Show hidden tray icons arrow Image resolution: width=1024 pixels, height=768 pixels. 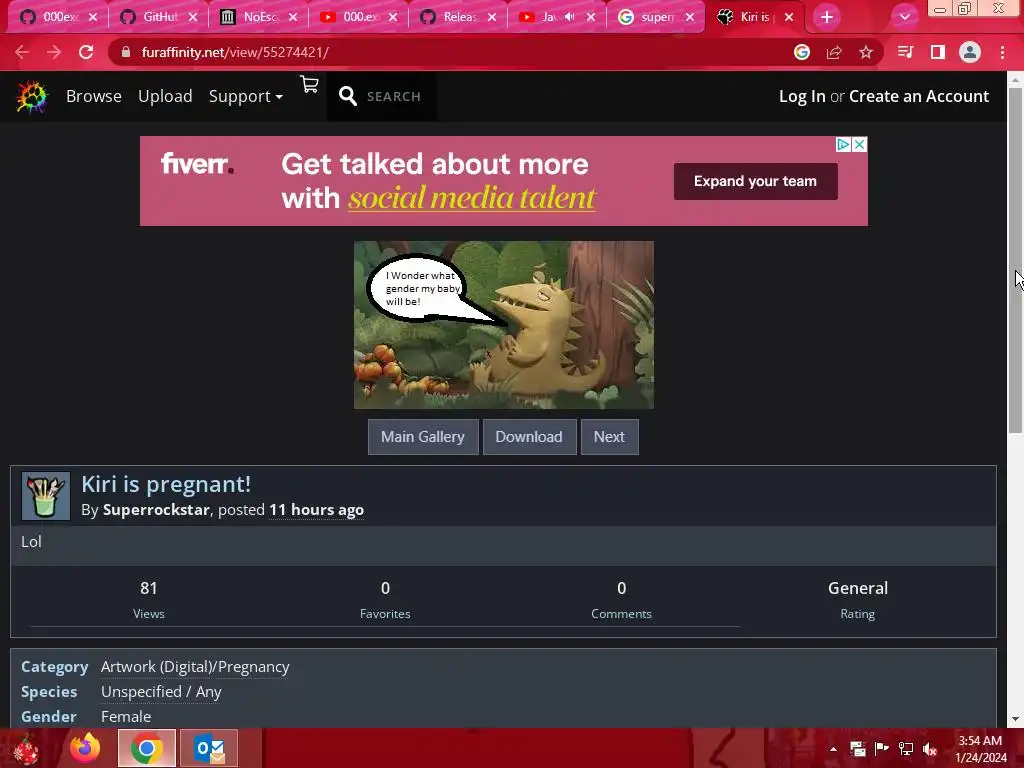pyautogui.click(x=833, y=749)
